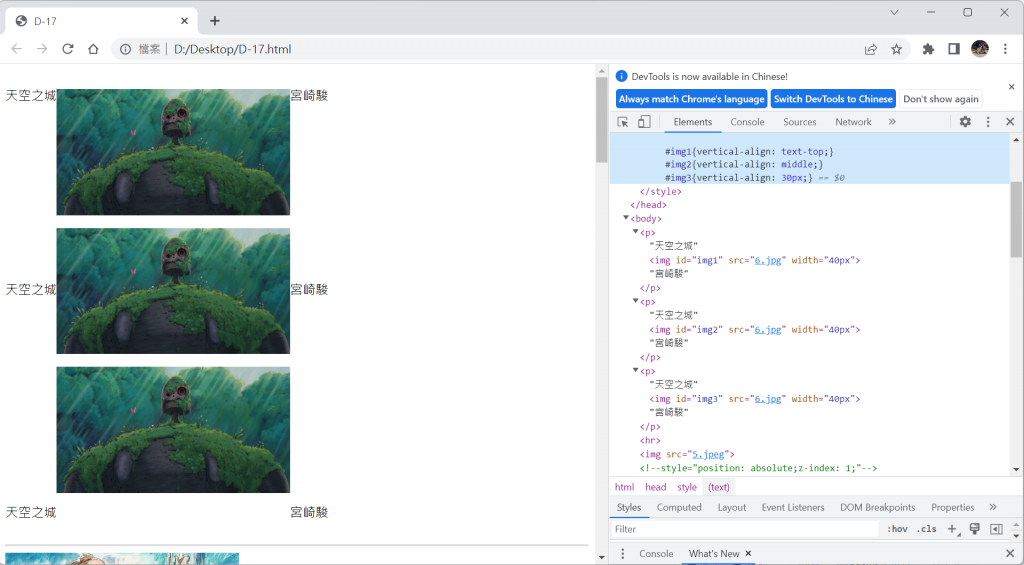Activate the DevTools element inspector tool
Image resolution: width=1024 pixels, height=565 pixels.
click(x=623, y=122)
